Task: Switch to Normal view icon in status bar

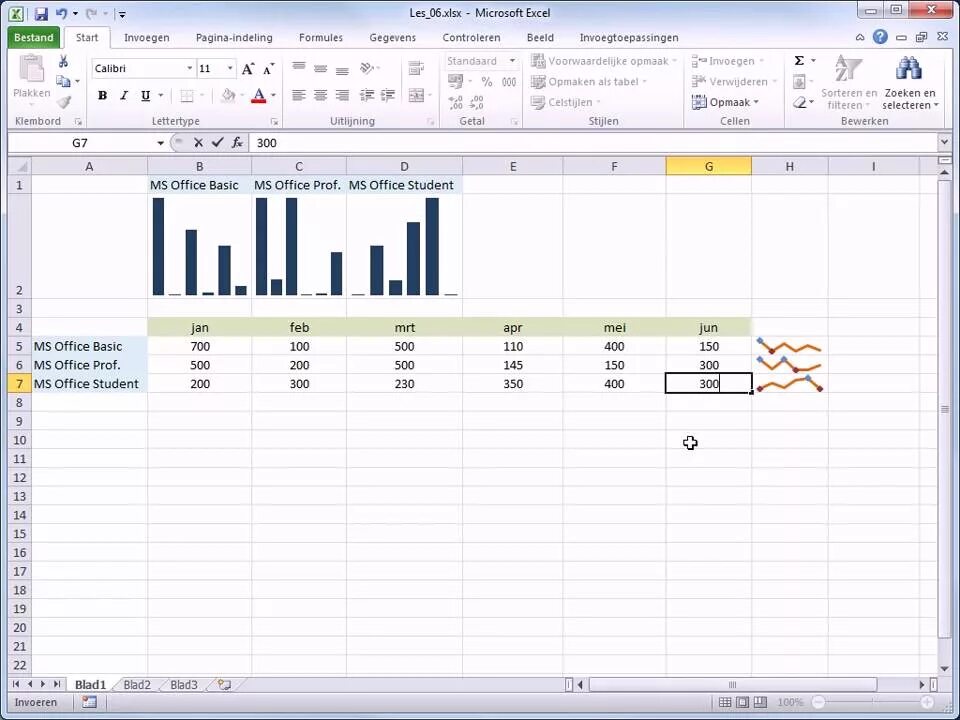Action: (x=724, y=702)
